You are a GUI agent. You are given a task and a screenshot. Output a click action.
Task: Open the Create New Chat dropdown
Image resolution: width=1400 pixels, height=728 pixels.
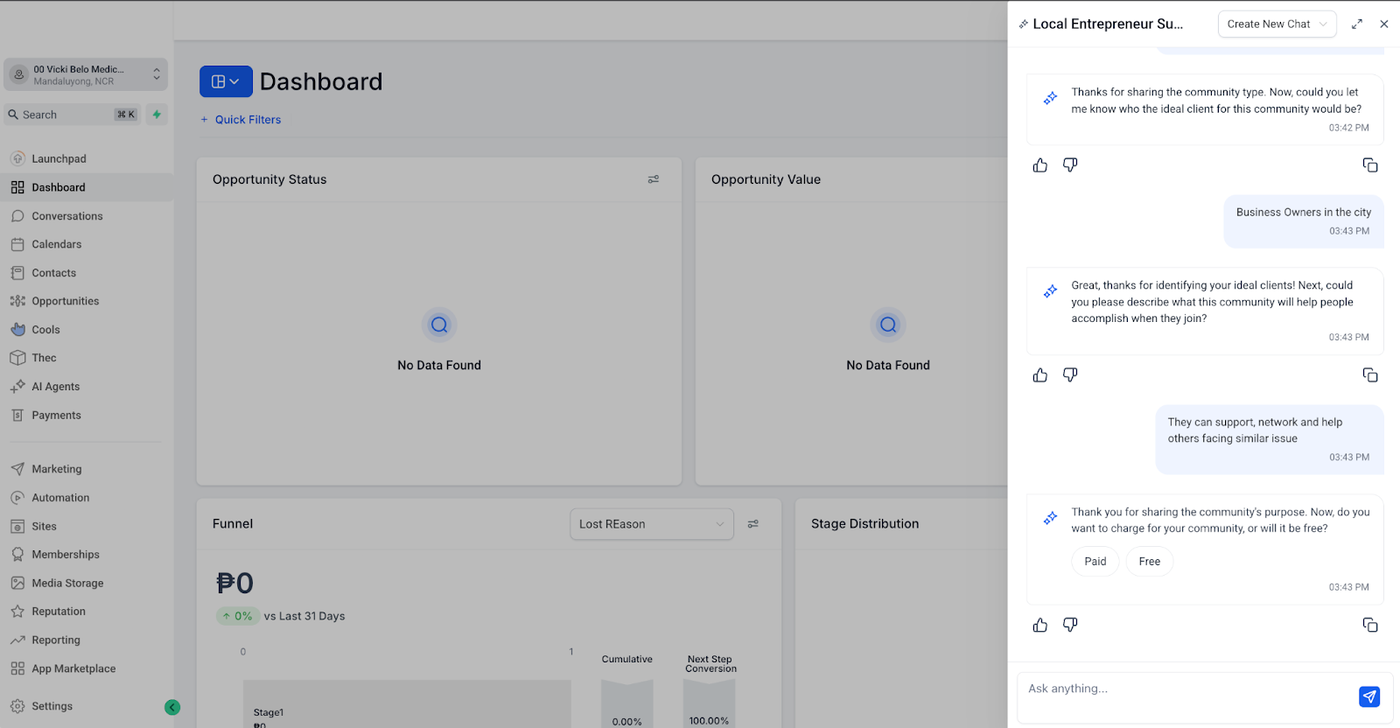[1277, 24]
